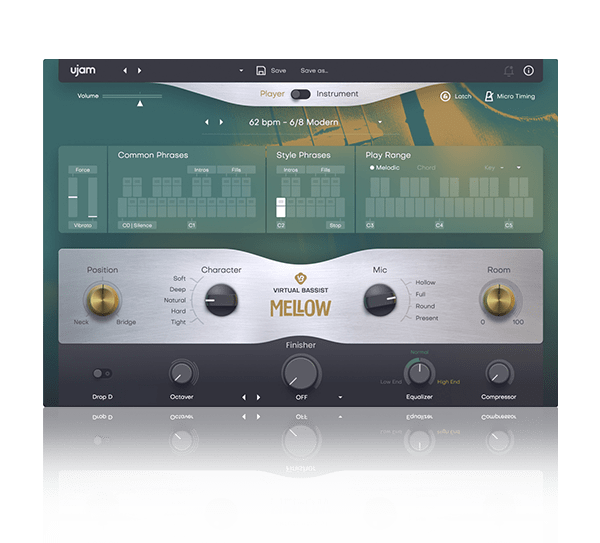Click Intros tab in Common Phrases
600x543 pixels.
coord(202,170)
